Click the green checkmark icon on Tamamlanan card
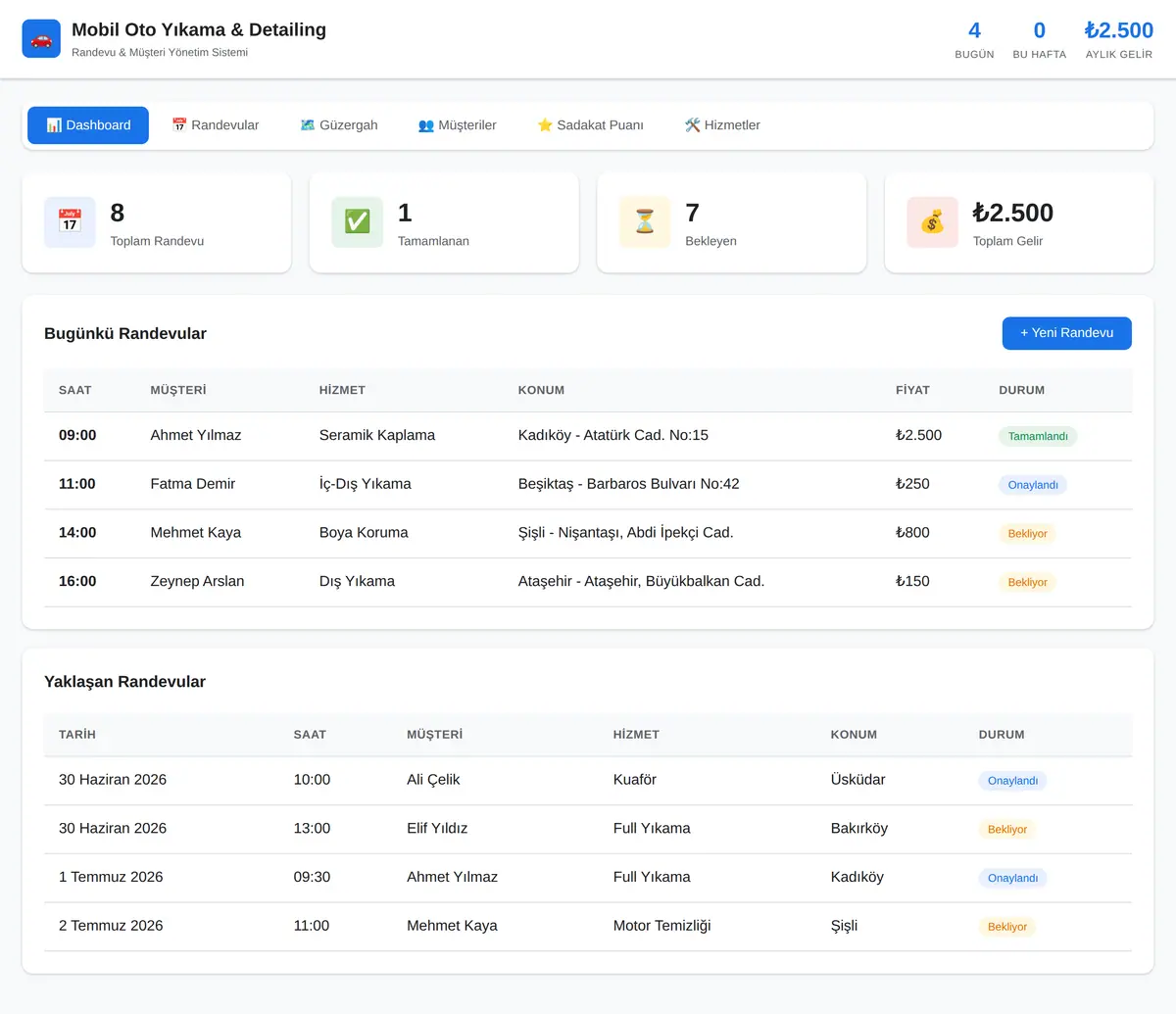The image size is (1176, 1014). coord(357,222)
